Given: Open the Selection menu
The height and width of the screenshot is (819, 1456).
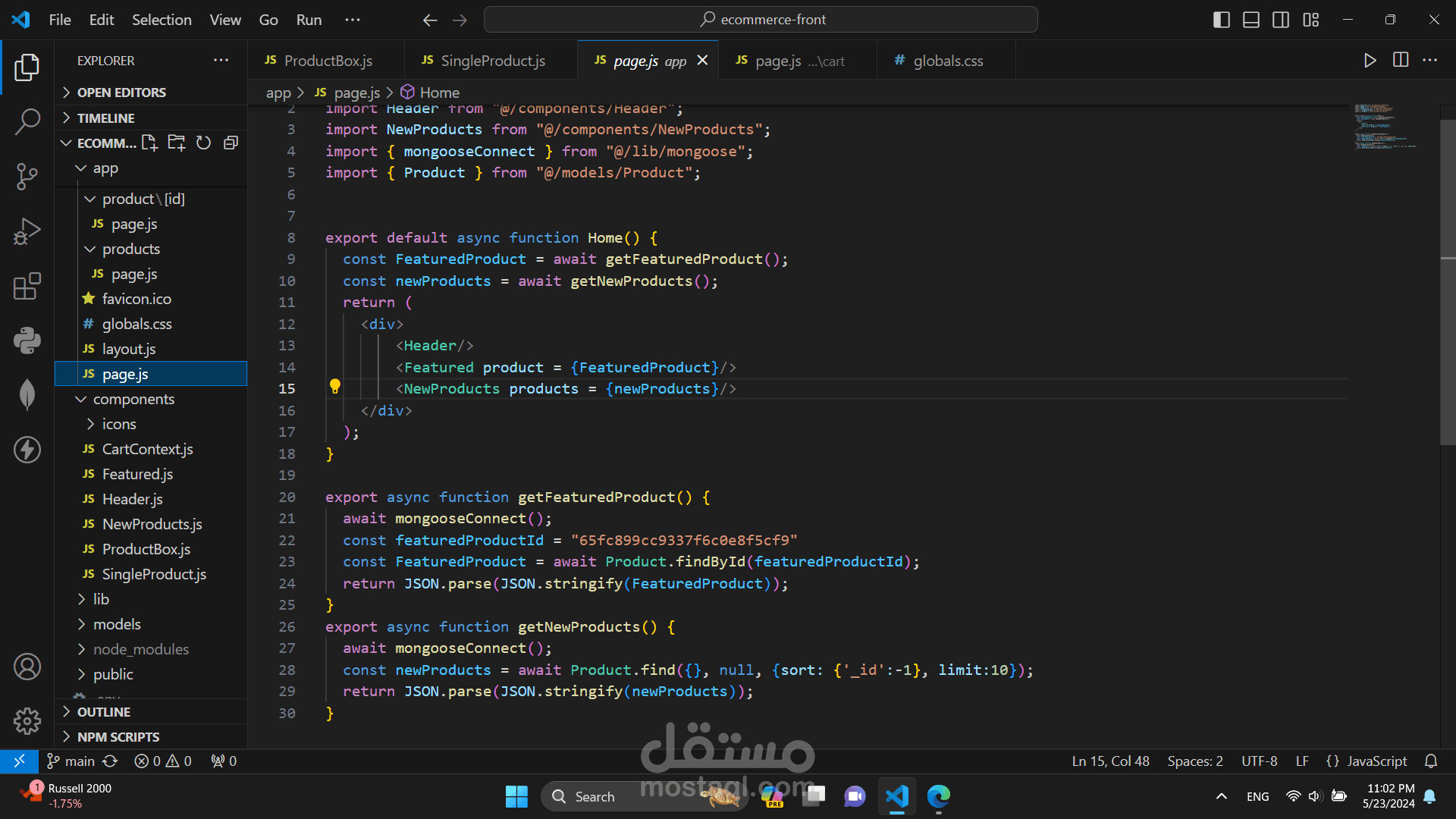Looking at the screenshot, I should point(162,20).
